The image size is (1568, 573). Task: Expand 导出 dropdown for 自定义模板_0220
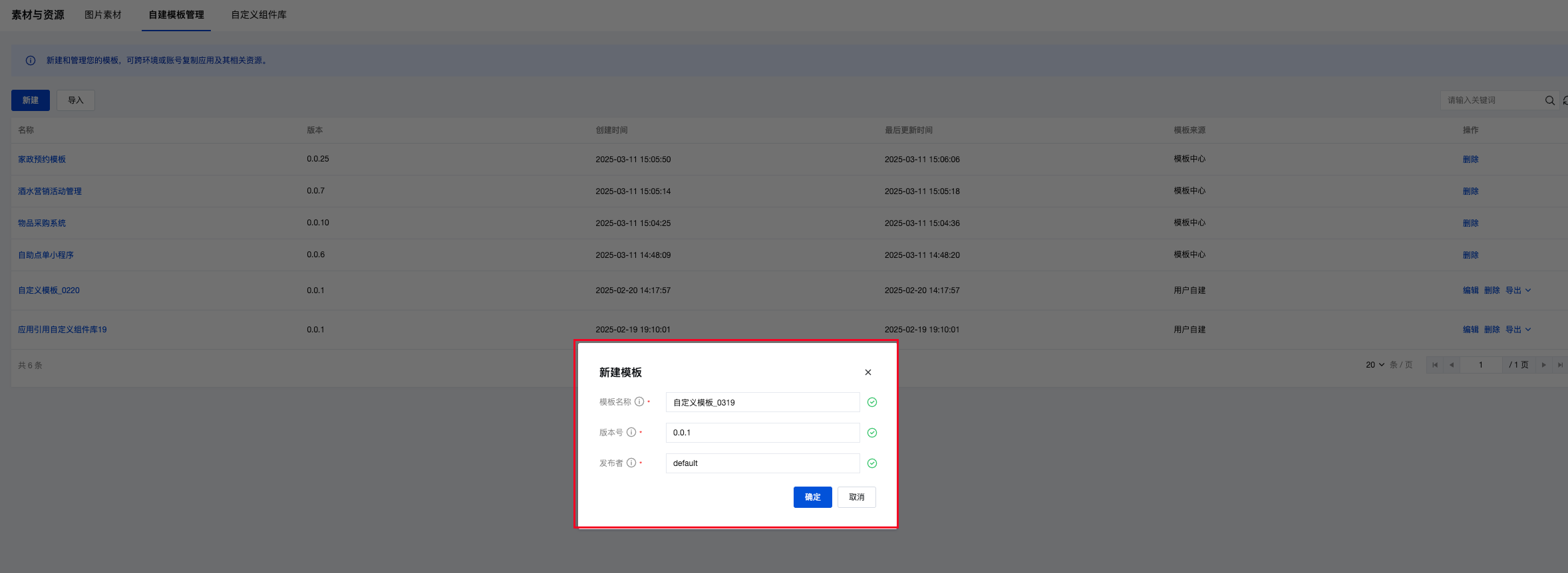click(x=1518, y=290)
